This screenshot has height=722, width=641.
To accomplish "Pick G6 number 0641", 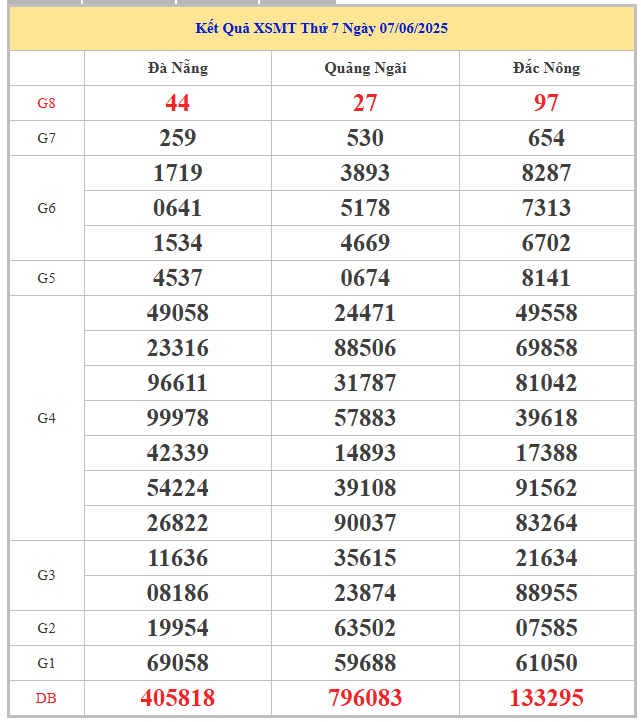I will coord(178,208).
